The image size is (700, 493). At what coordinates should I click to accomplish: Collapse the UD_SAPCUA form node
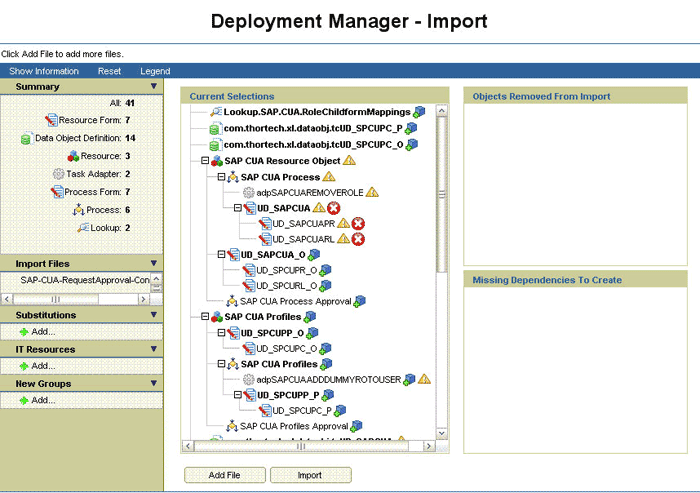click(x=238, y=208)
